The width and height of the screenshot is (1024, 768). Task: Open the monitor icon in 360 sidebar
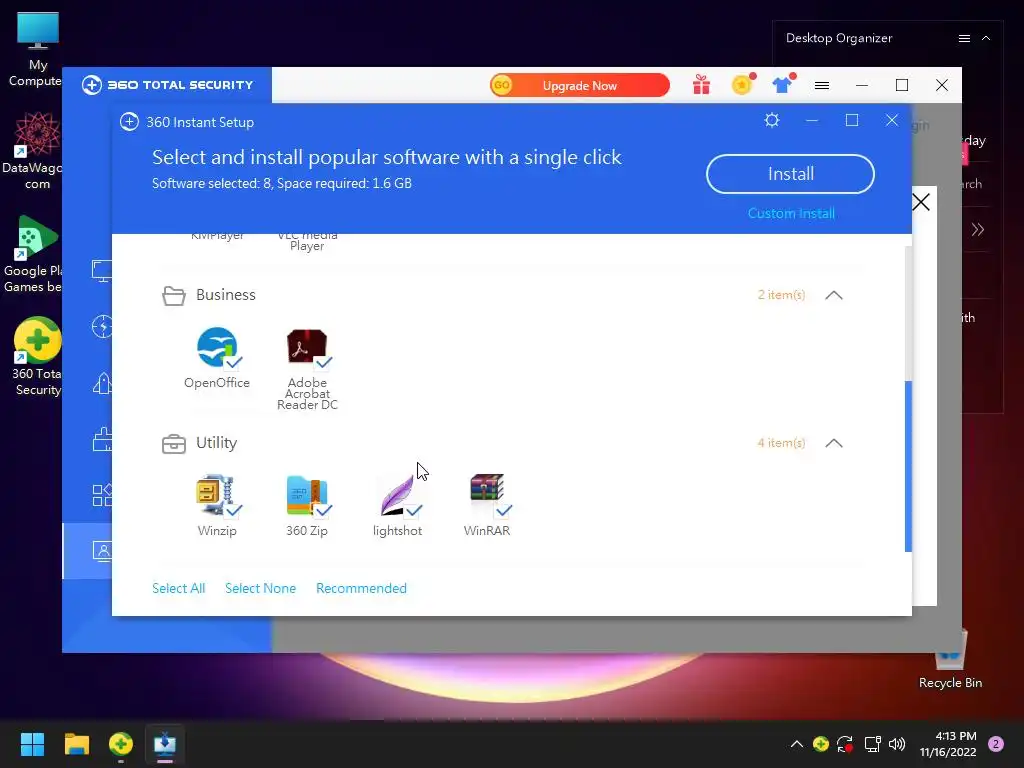click(102, 270)
